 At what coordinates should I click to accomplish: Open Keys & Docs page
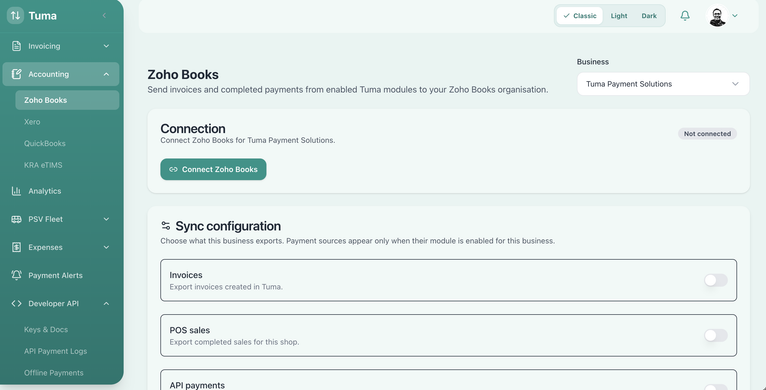click(x=46, y=329)
